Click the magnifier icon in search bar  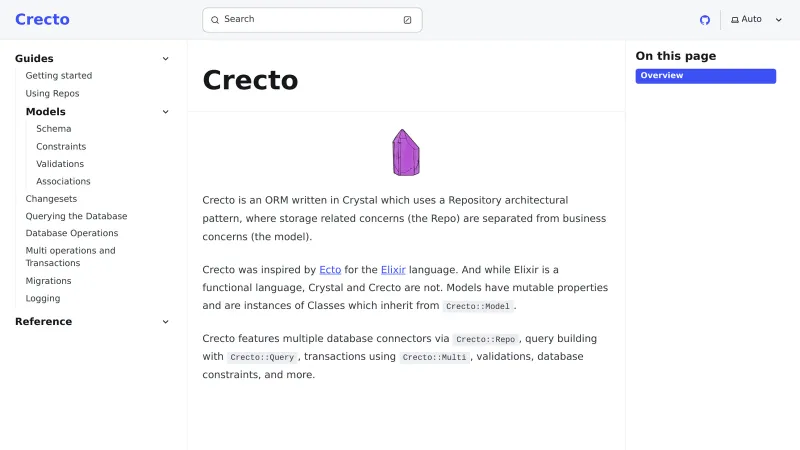click(x=215, y=20)
